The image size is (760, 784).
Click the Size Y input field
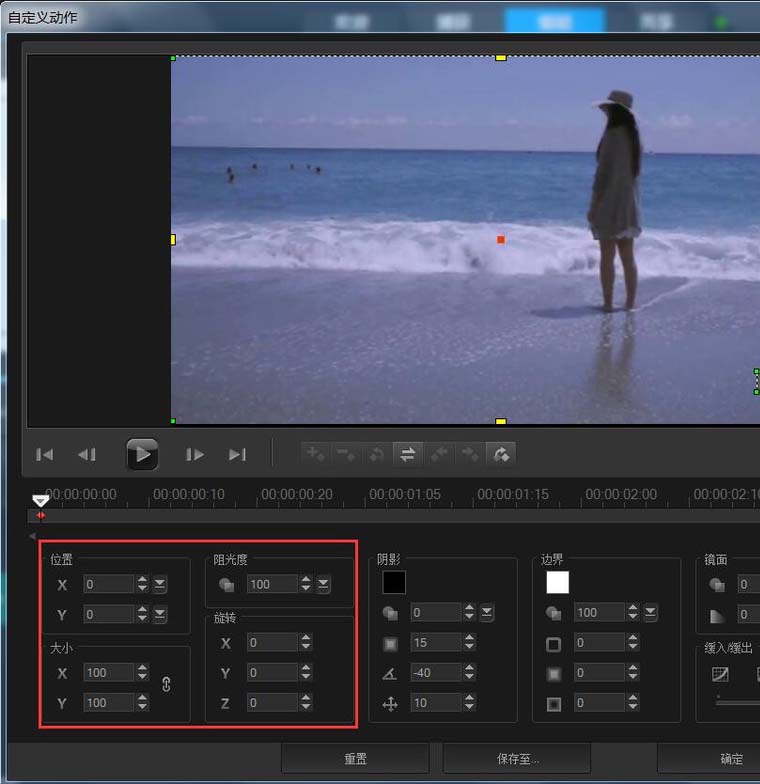tap(109, 702)
